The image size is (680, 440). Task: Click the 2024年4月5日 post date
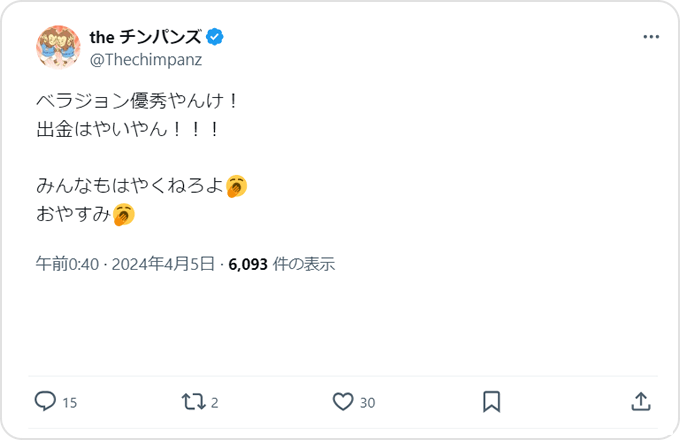tap(163, 265)
